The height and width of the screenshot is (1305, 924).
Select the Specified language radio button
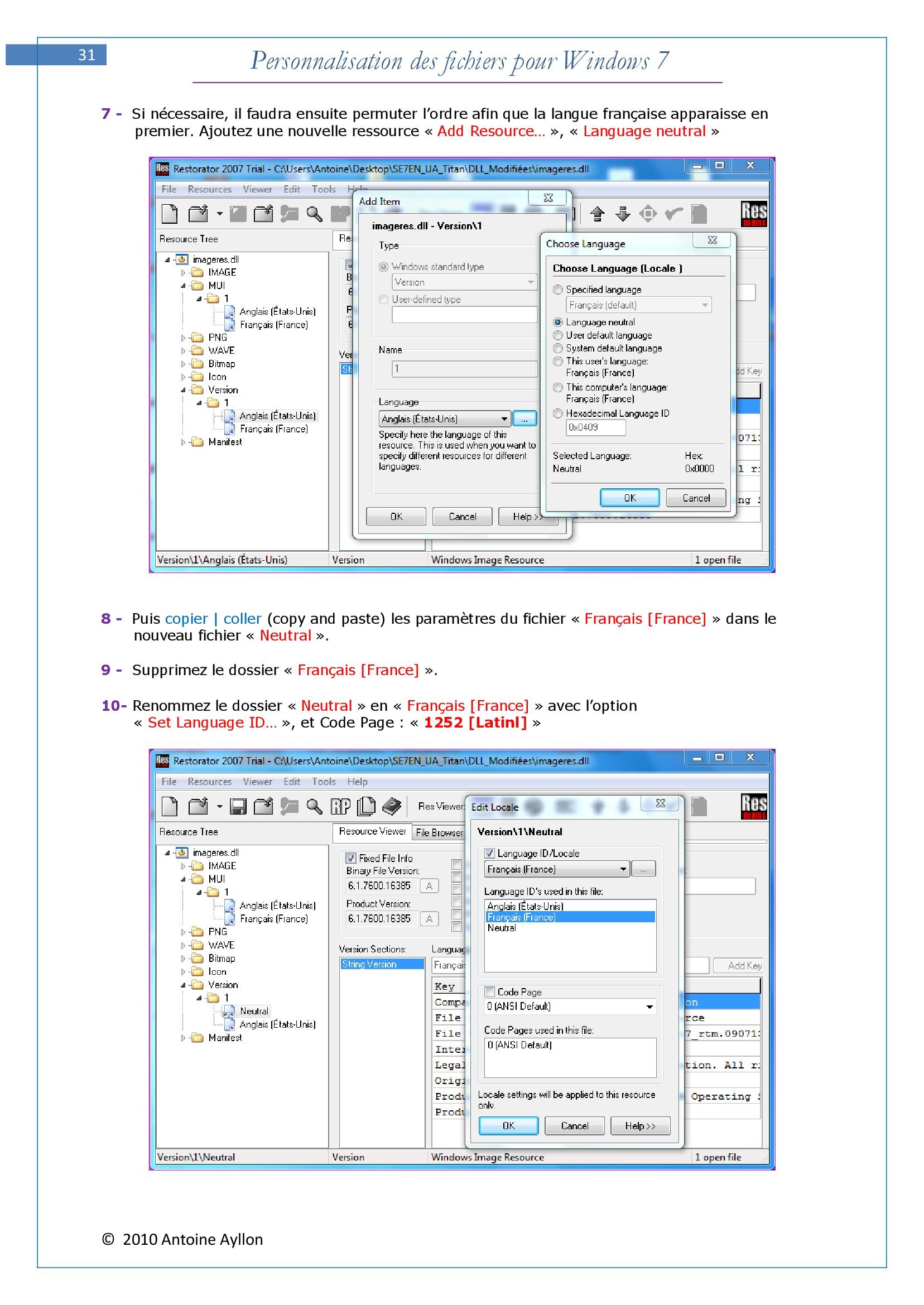coord(558,290)
